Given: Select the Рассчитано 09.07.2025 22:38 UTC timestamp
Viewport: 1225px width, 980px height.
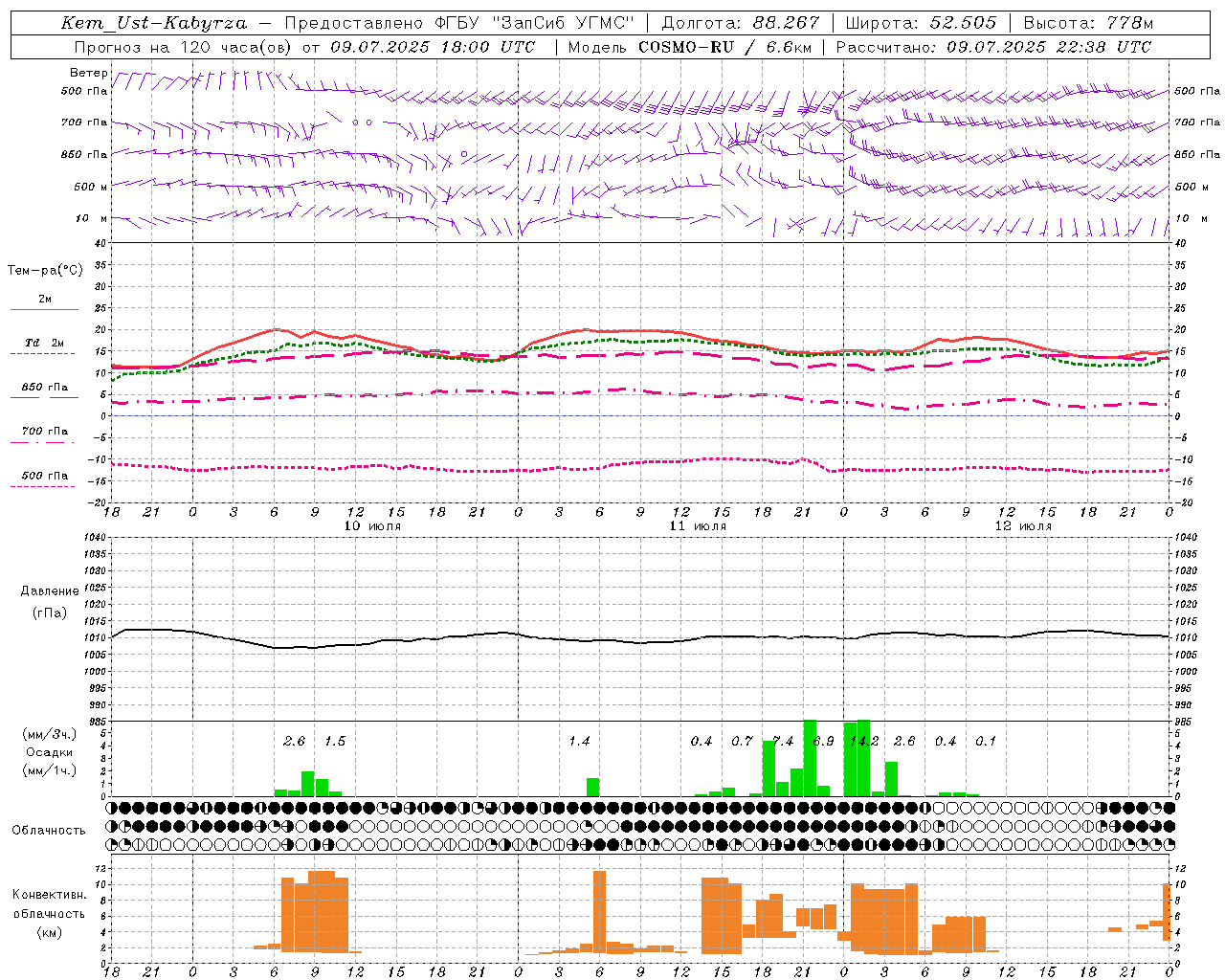Looking at the screenshot, I should pyautogui.click(x=993, y=47).
